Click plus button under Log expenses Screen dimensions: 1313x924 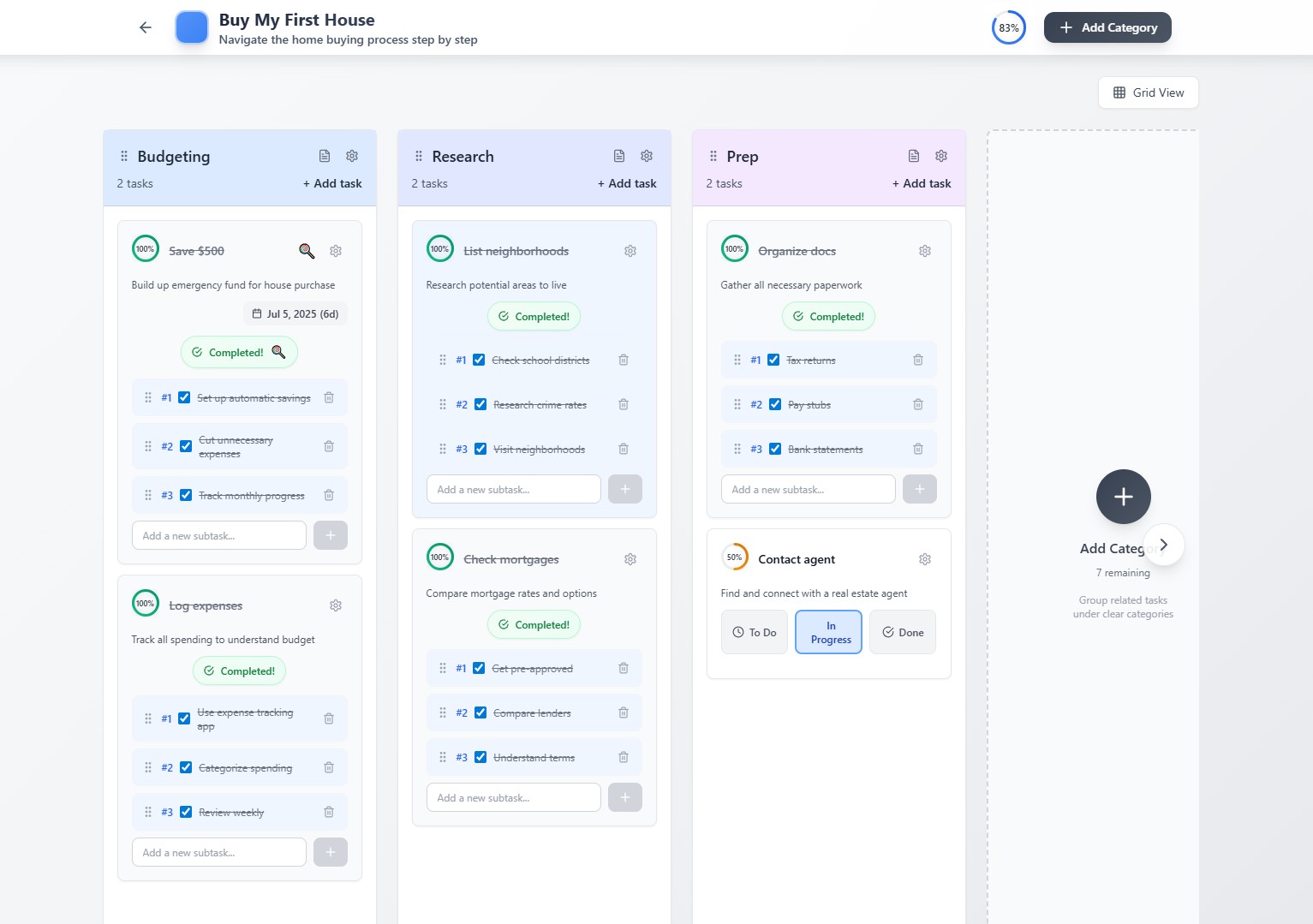pos(331,852)
